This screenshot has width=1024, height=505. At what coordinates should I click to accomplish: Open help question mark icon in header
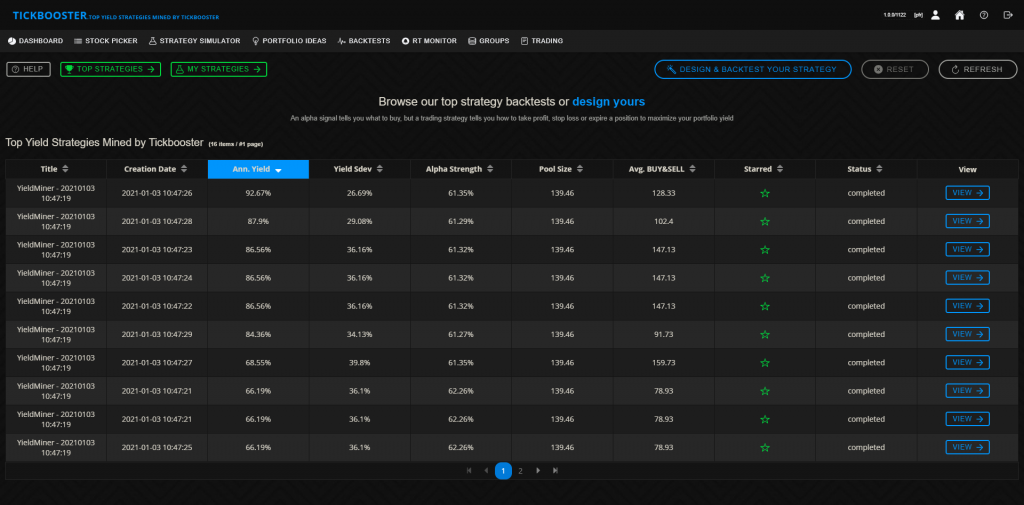(984, 15)
